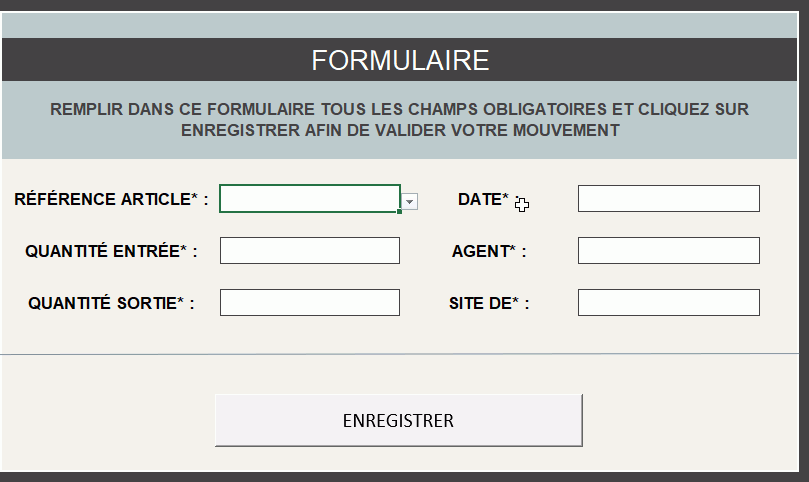Click the FORMULAIRE header title
The height and width of the screenshot is (482, 809).
click(400, 60)
